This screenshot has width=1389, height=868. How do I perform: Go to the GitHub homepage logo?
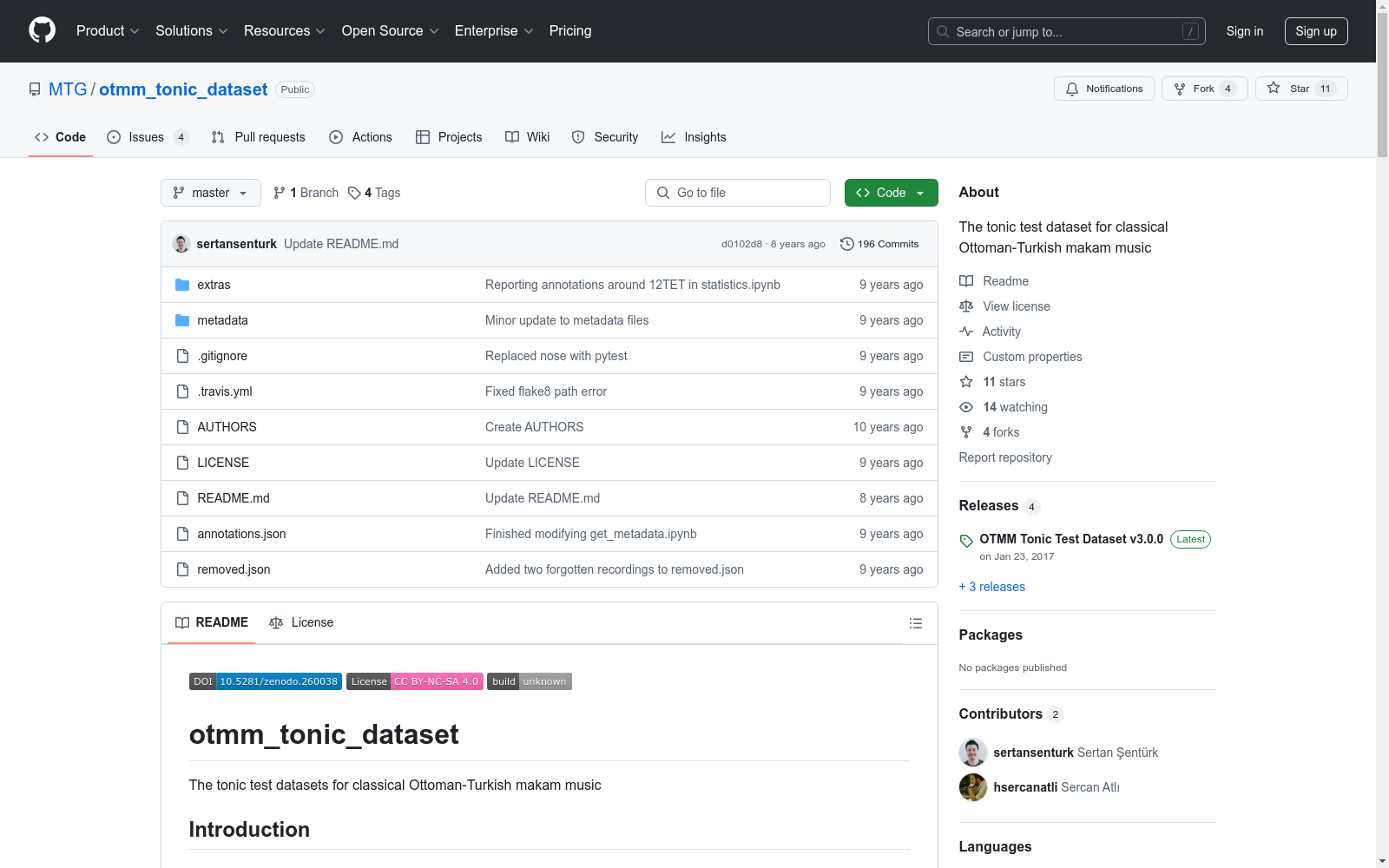42,30
